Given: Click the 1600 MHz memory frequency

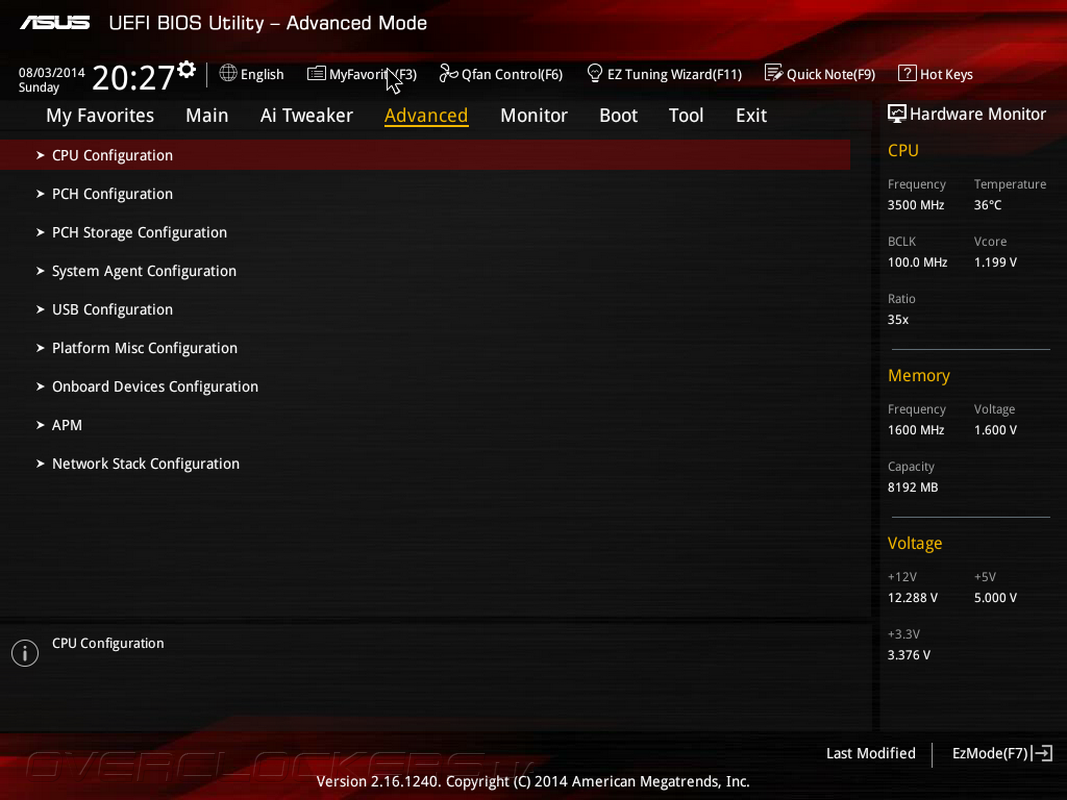Looking at the screenshot, I should 915,430.
